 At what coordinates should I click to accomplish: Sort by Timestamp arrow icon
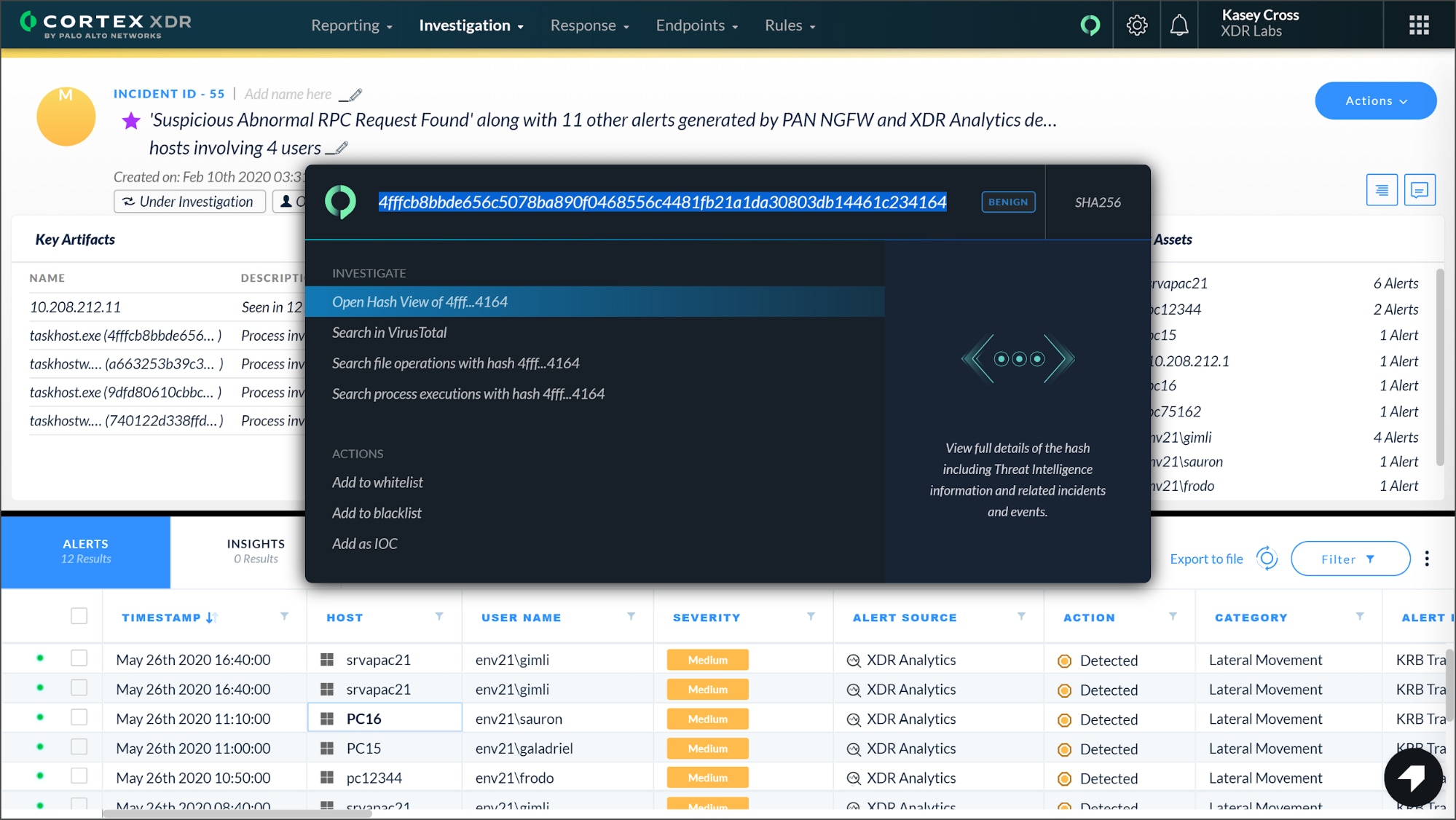click(x=211, y=618)
